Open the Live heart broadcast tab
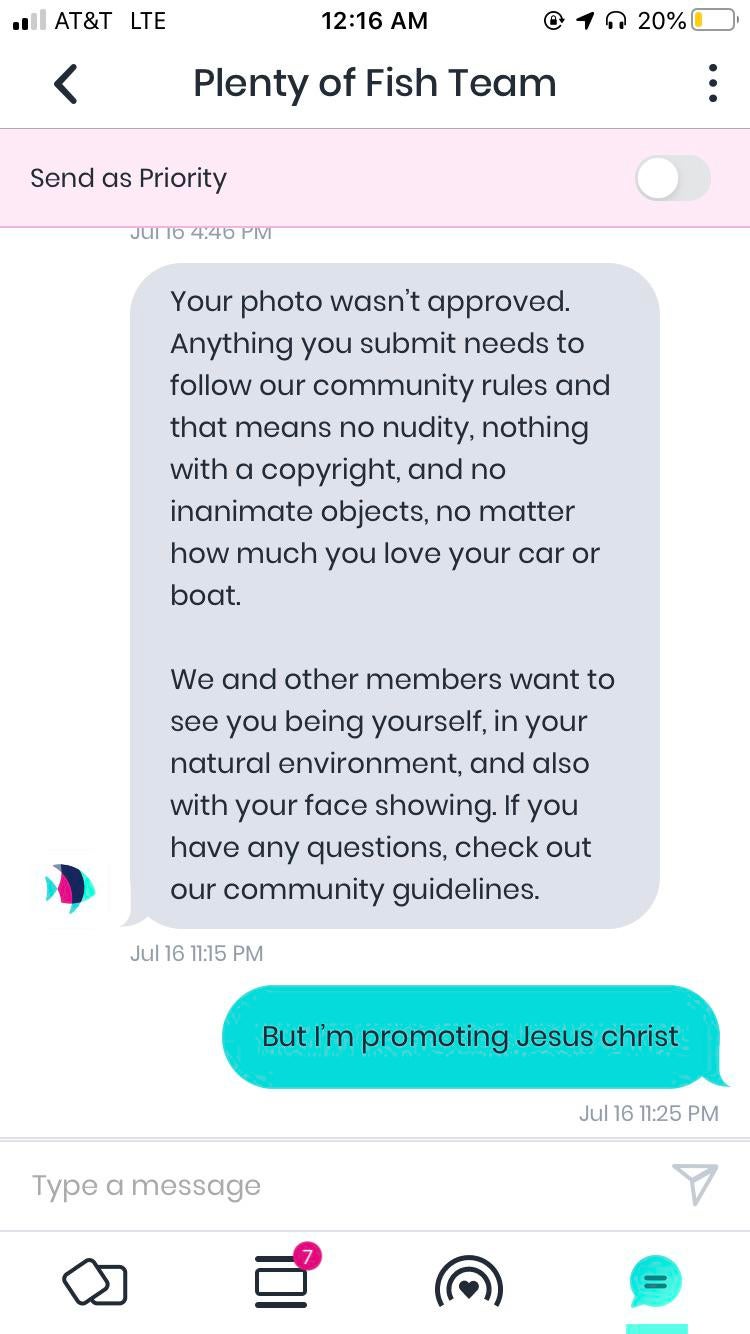Screen dimensions: 750x1334 tap(468, 1283)
